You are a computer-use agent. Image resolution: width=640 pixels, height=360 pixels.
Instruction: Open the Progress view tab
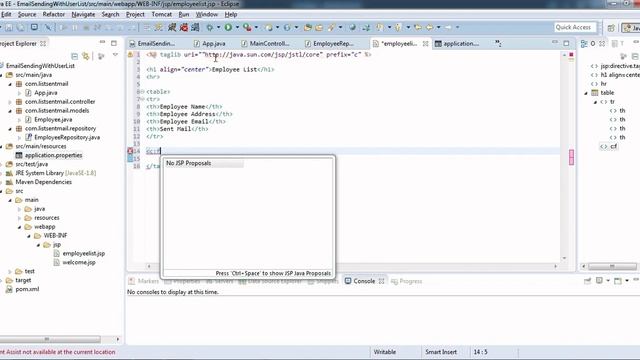tap(407, 281)
